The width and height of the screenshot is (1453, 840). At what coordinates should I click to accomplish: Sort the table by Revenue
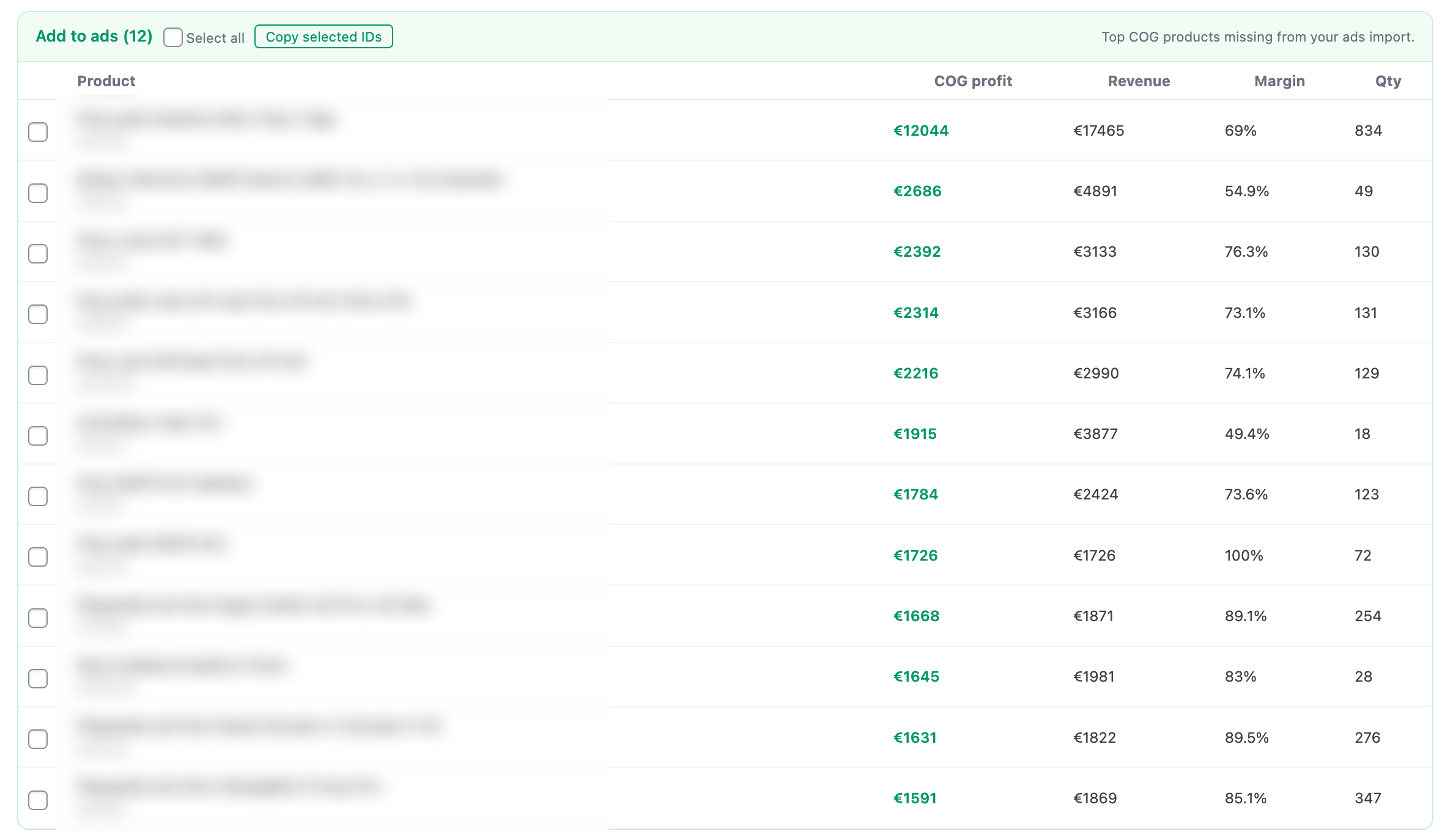coord(1139,81)
